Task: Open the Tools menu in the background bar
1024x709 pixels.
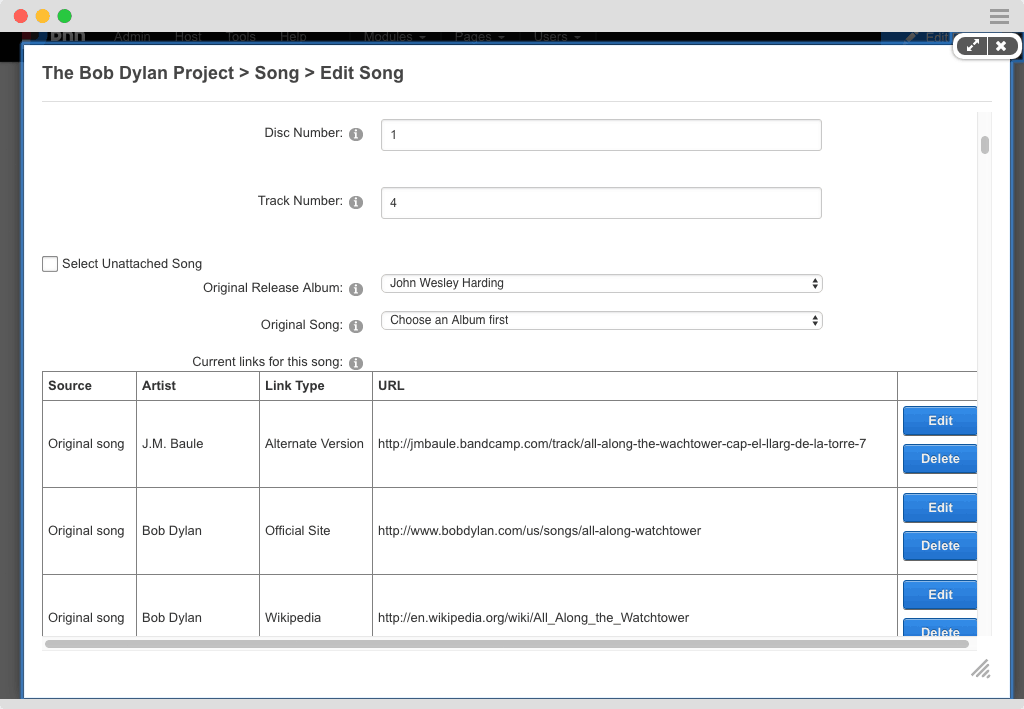Action: point(241,37)
